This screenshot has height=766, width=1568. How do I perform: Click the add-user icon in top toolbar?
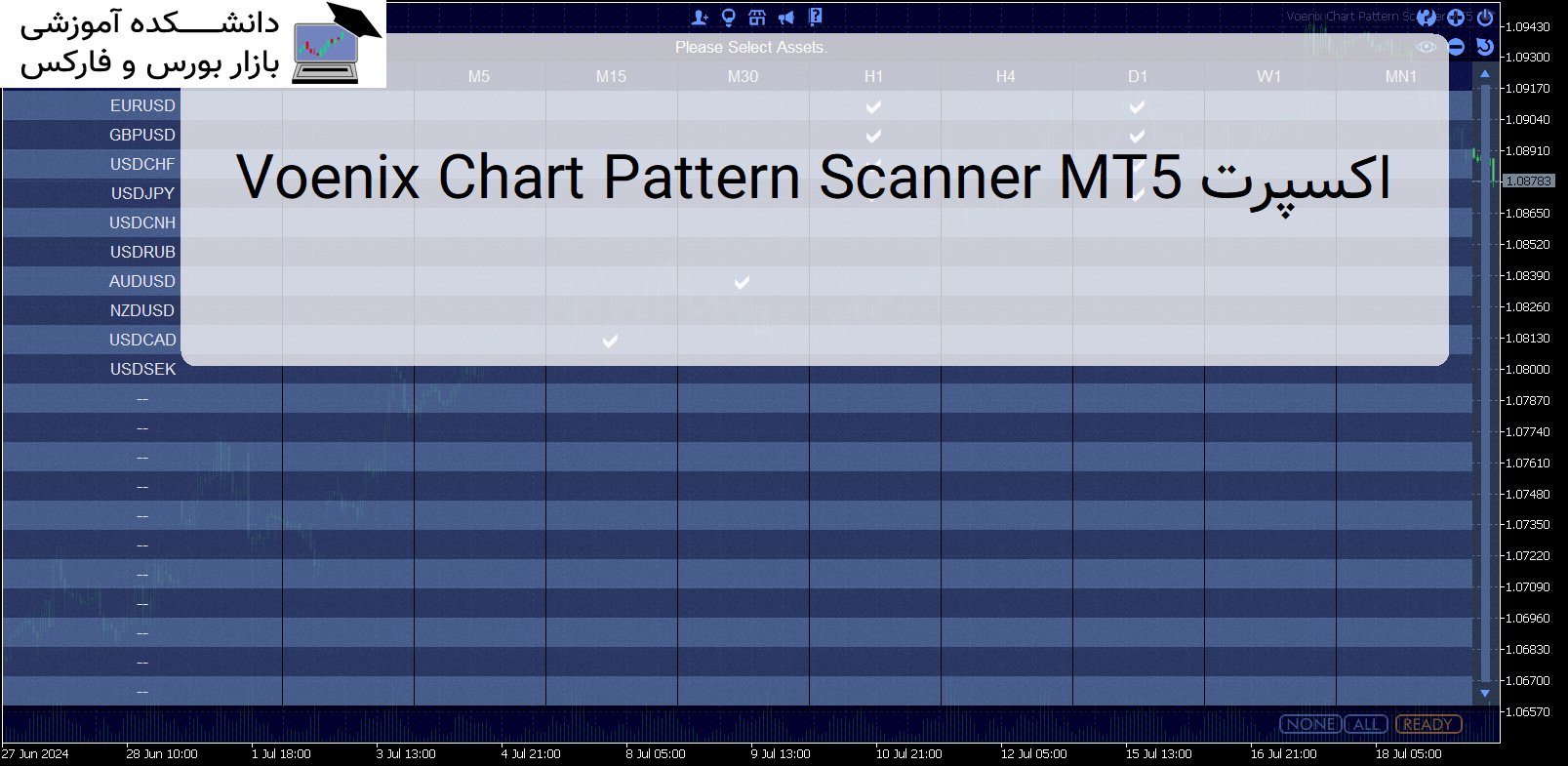point(700,18)
